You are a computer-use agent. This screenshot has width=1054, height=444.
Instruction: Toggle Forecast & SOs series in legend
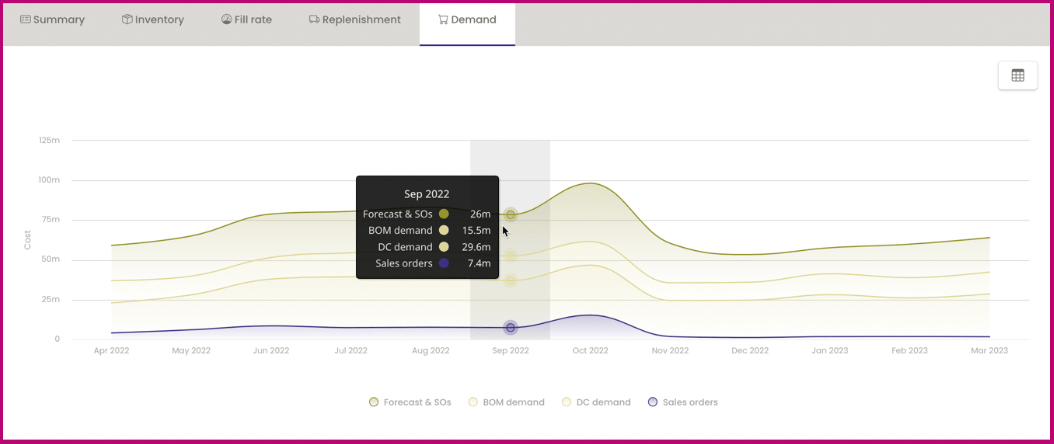[410, 402]
